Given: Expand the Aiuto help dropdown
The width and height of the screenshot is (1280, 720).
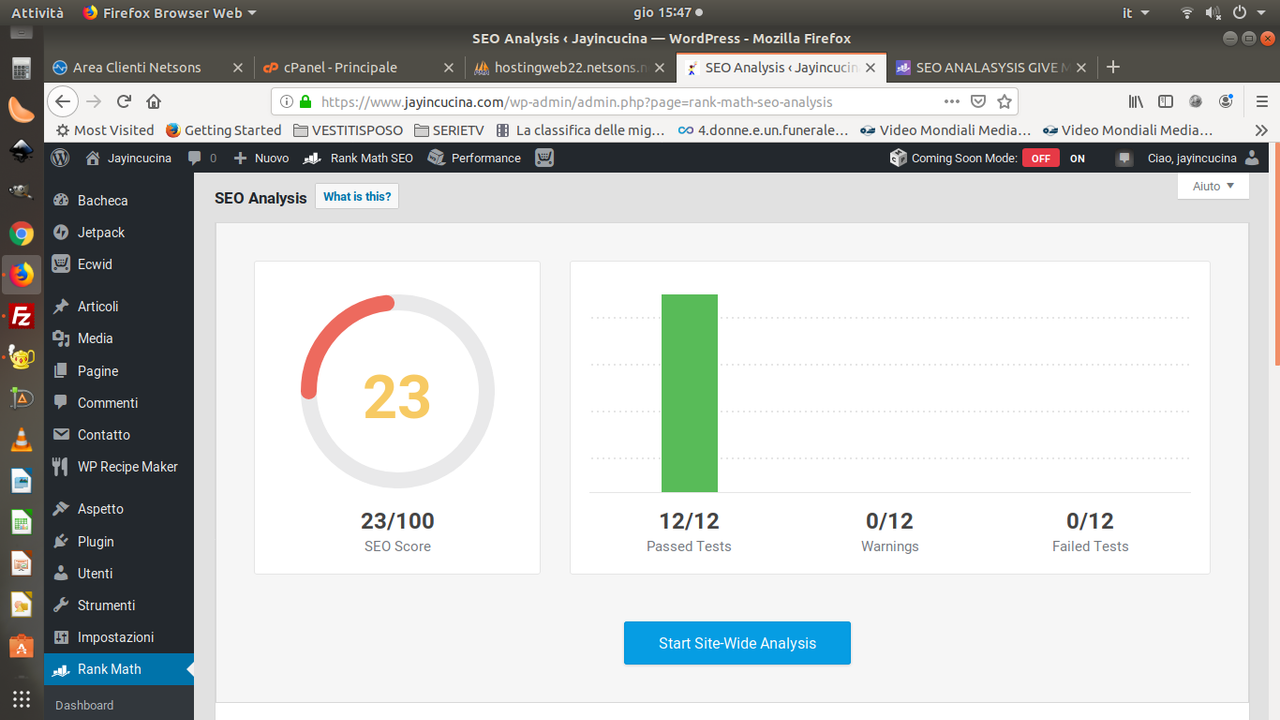Looking at the screenshot, I should [x=1213, y=186].
